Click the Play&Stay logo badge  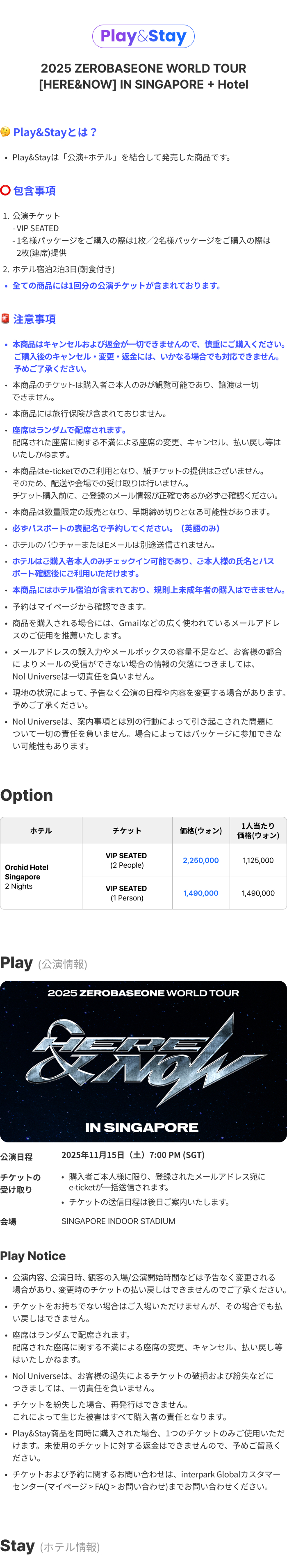tap(143, 36)
